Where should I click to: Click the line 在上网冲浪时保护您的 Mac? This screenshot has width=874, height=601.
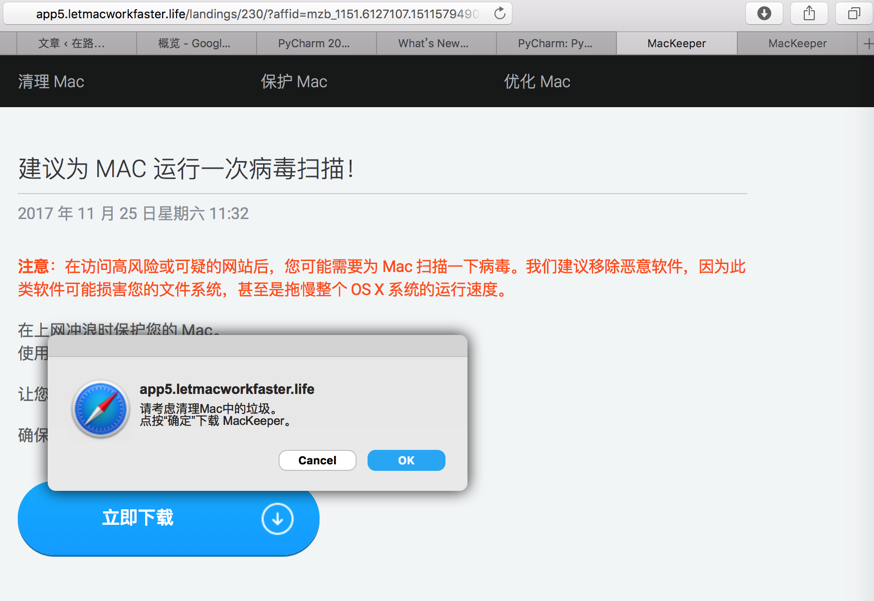click(119, 329)
